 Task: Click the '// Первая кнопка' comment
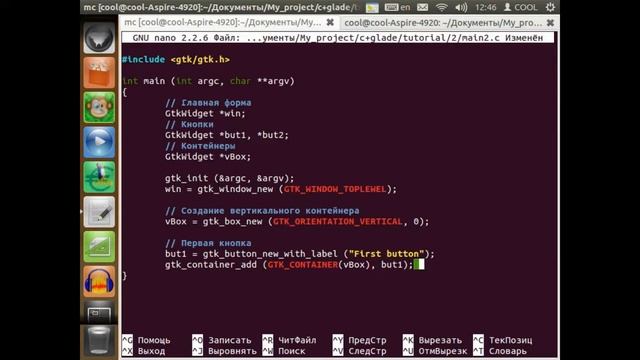[x=208, y=243]
